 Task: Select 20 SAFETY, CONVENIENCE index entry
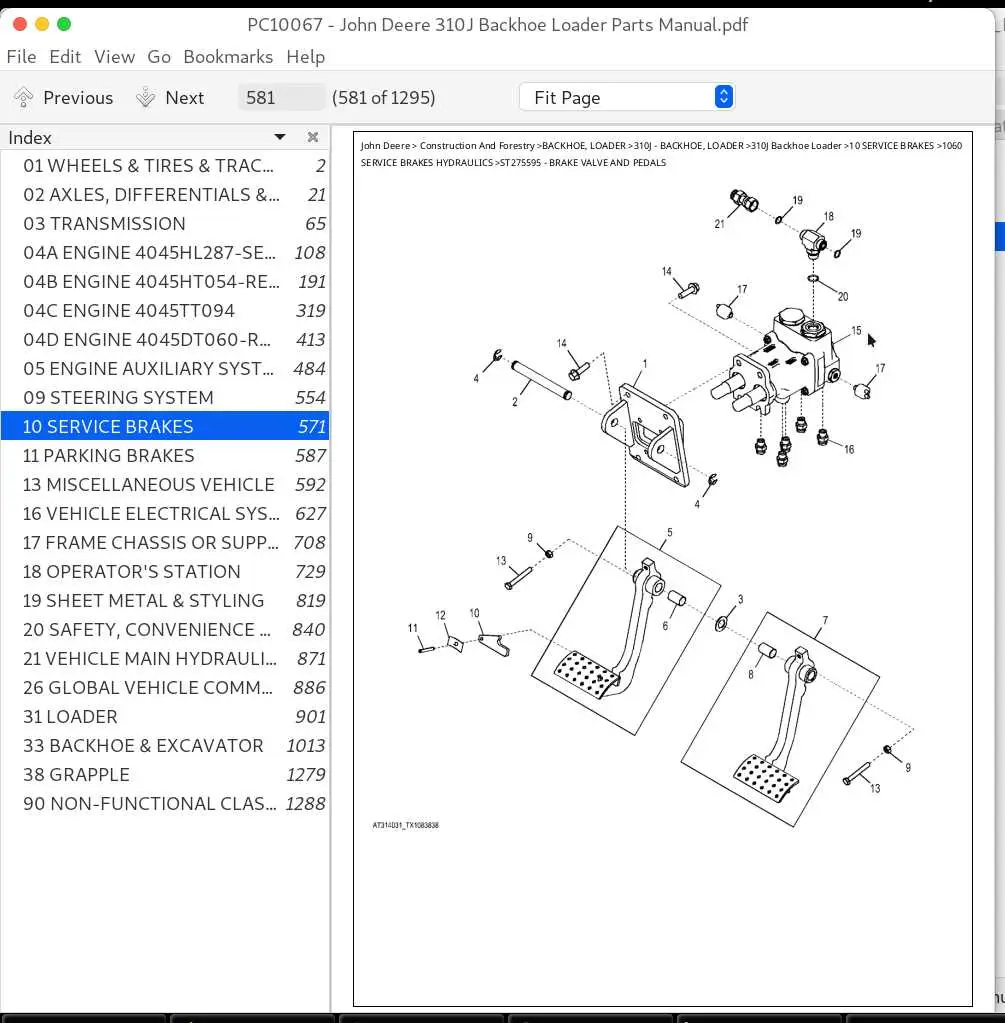point(165,630)
